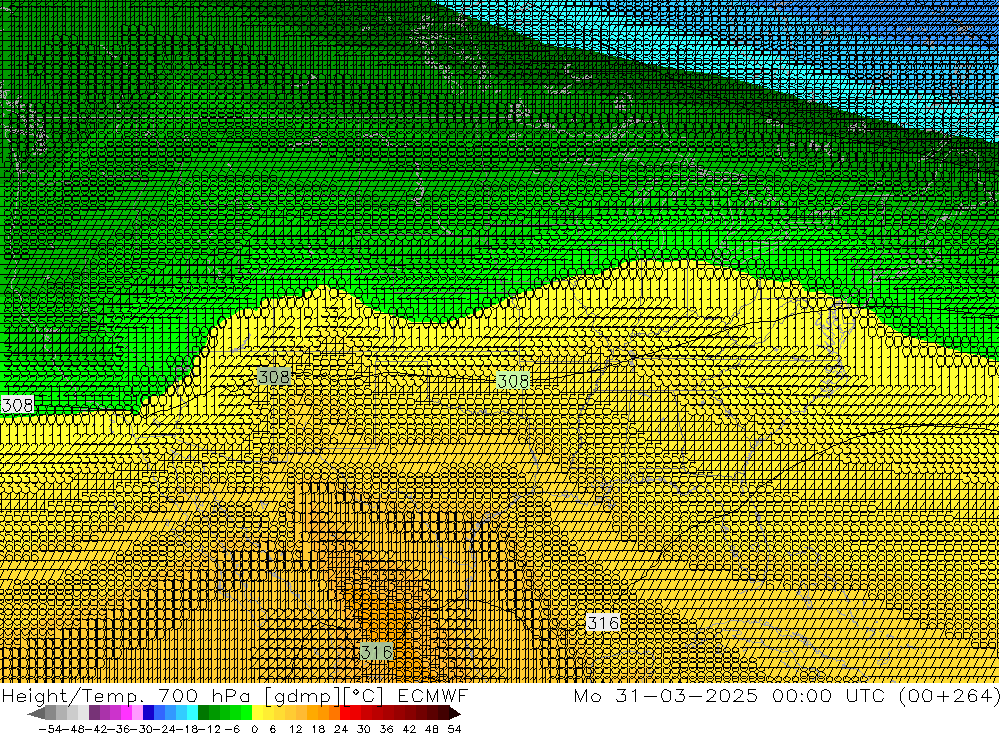Click the '-30' value on the legend scale
The image size is (1000, 733).
[143, 729]
